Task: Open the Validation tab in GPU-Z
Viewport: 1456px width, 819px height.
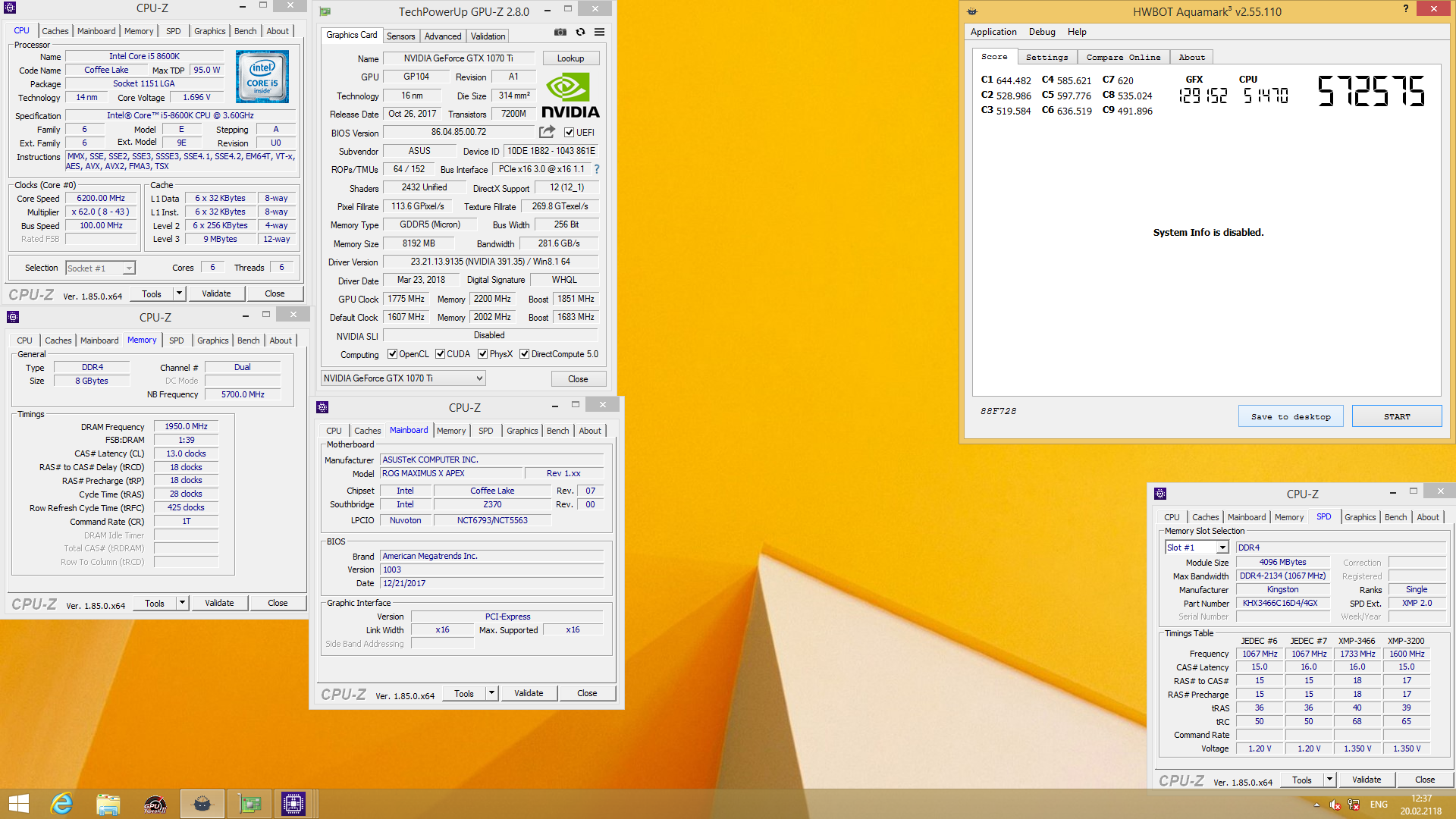Action: click(x=488, y=36)
